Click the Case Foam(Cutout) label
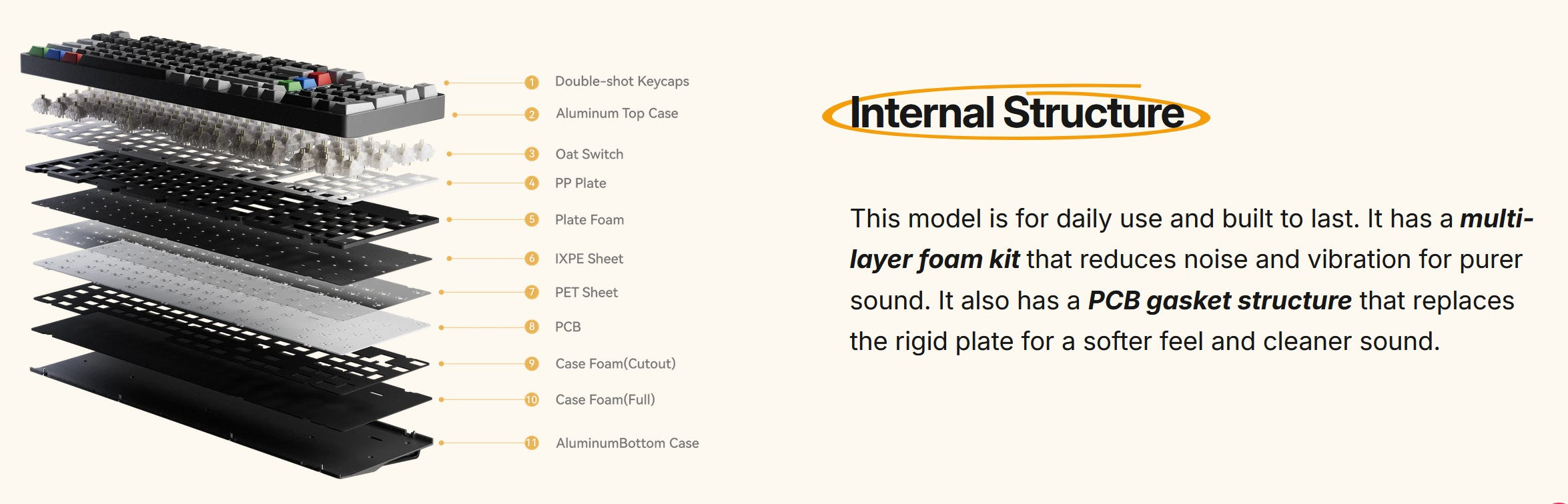The width and height of the screenshot is (1568, 504). pos(615,363)
